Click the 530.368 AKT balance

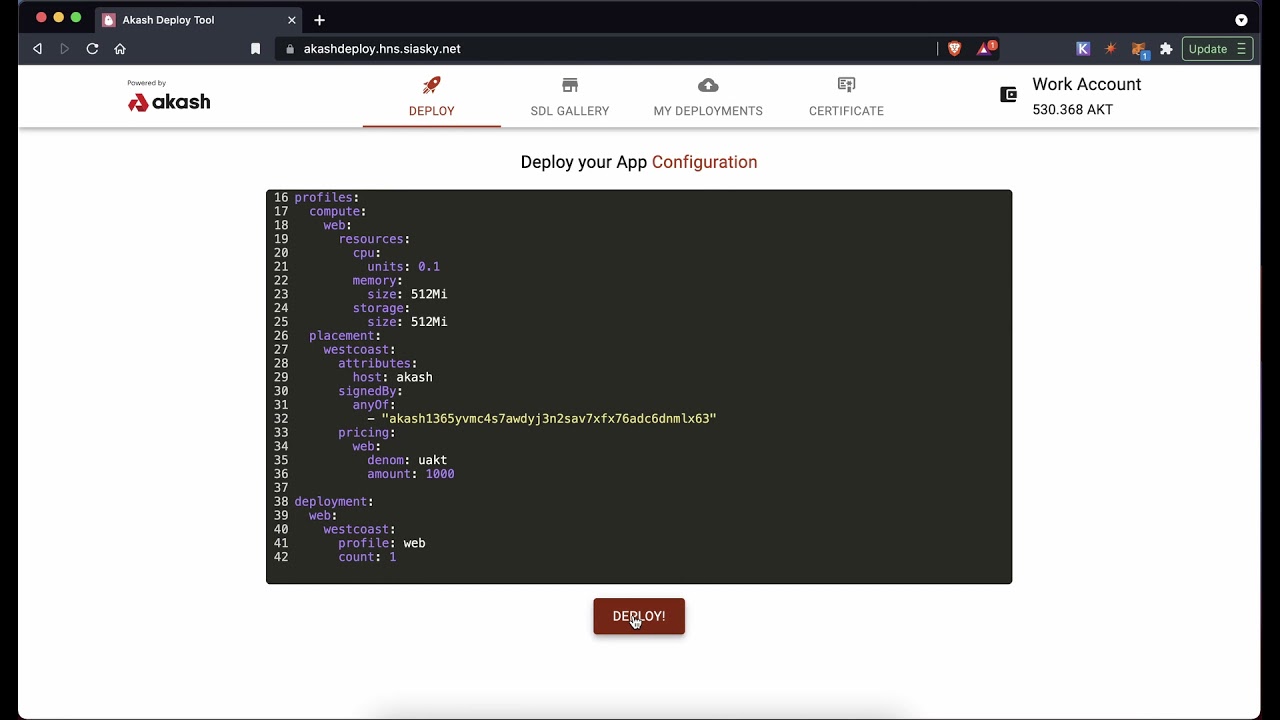pyautogui.click(x=1072, y=110)
